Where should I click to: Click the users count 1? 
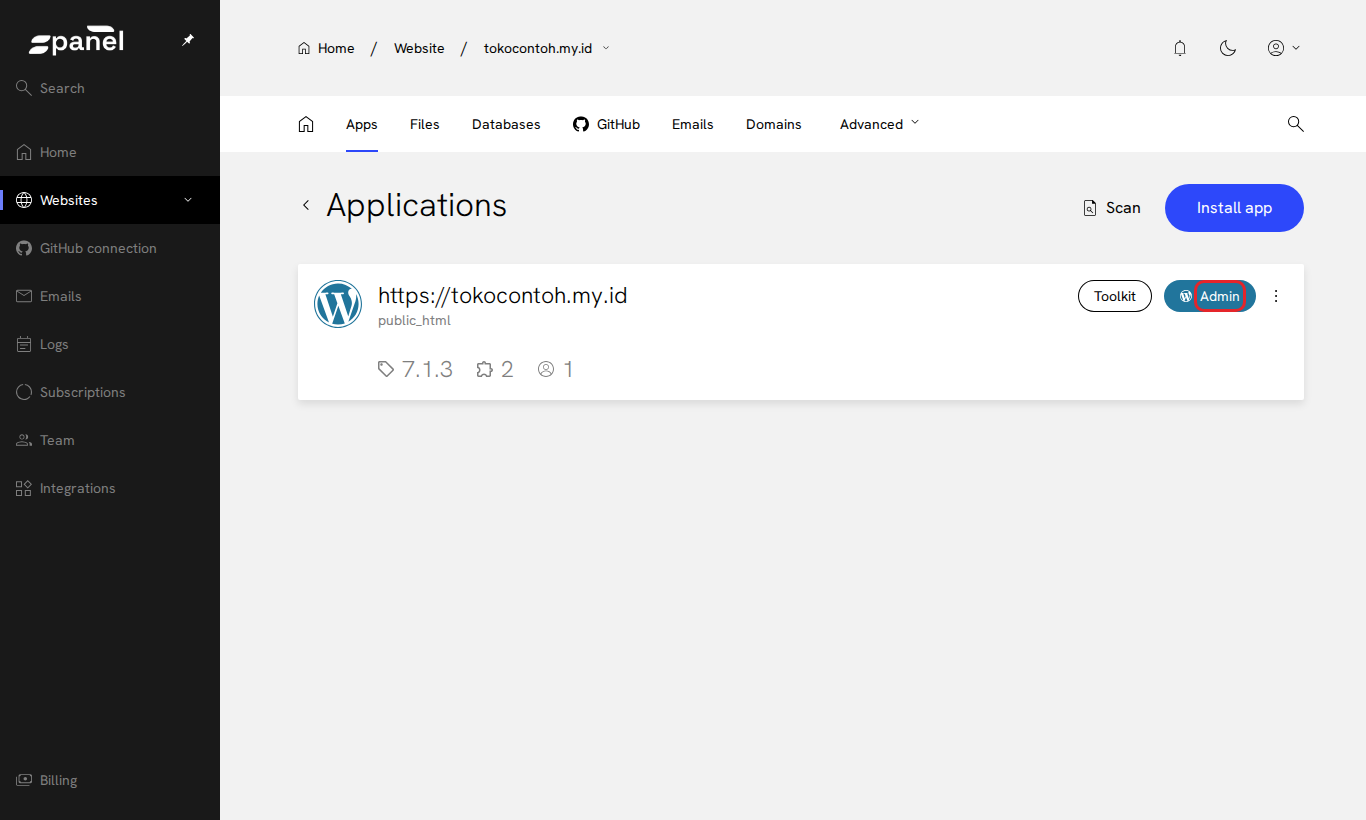point(555,369)
